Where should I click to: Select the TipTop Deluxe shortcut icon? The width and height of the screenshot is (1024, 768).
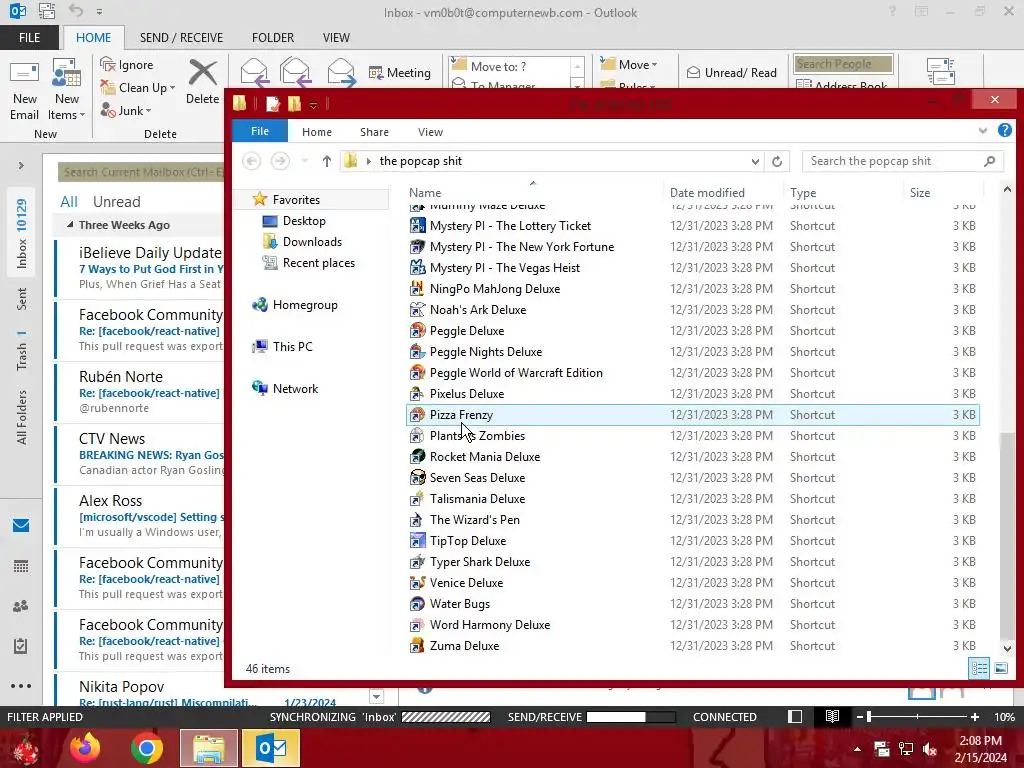click(x=417, y=541)
